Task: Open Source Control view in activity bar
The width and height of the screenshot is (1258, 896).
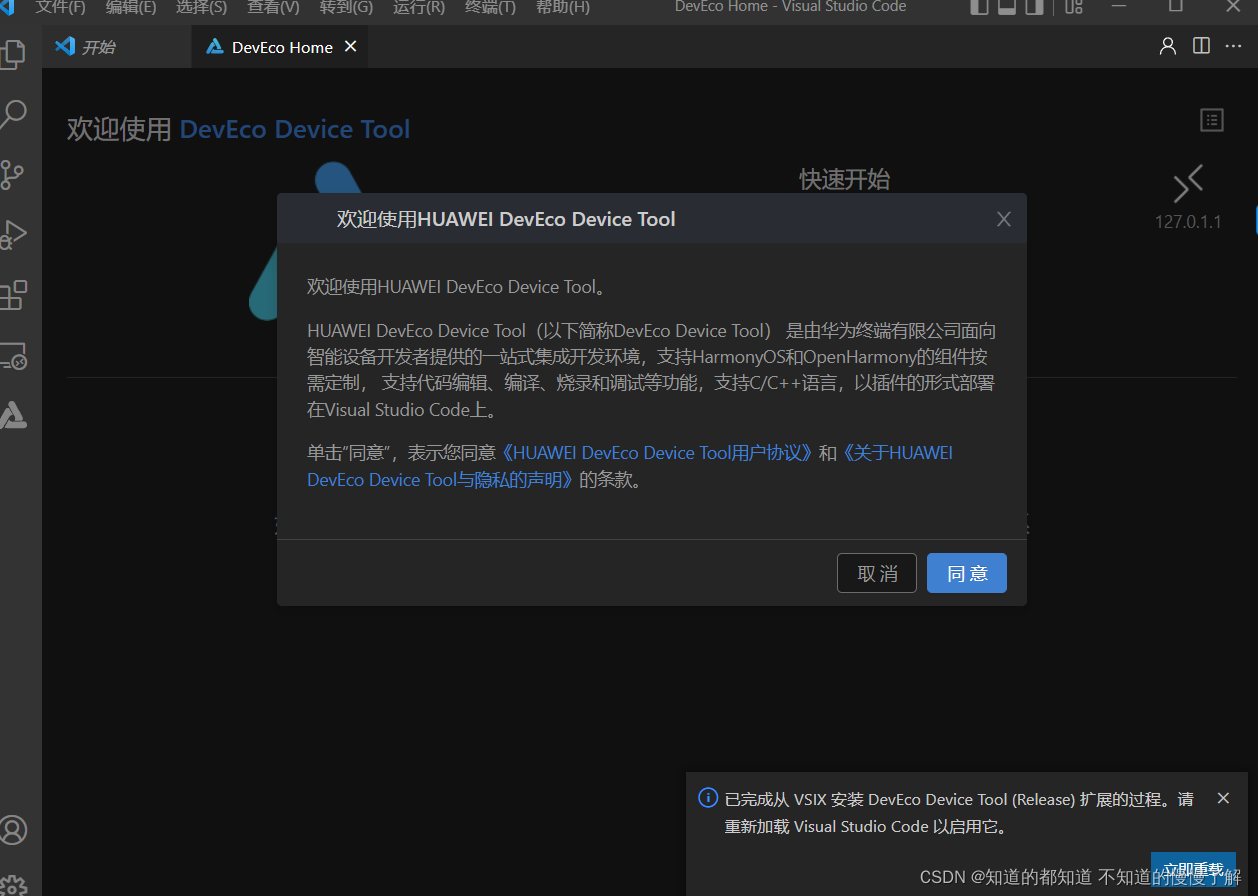Action: coord(12,175)
